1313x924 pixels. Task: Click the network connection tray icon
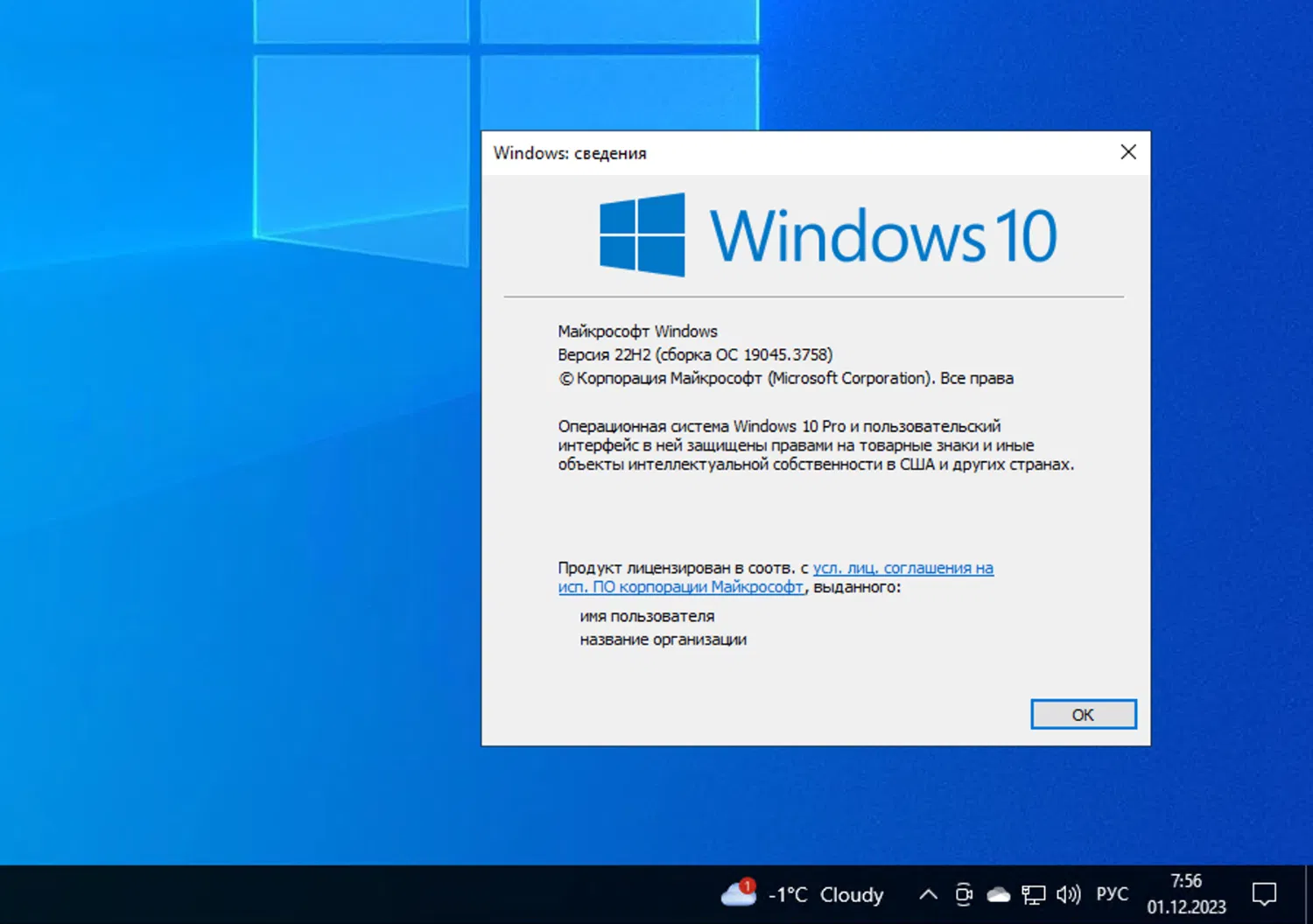(x=1034, y=894)
